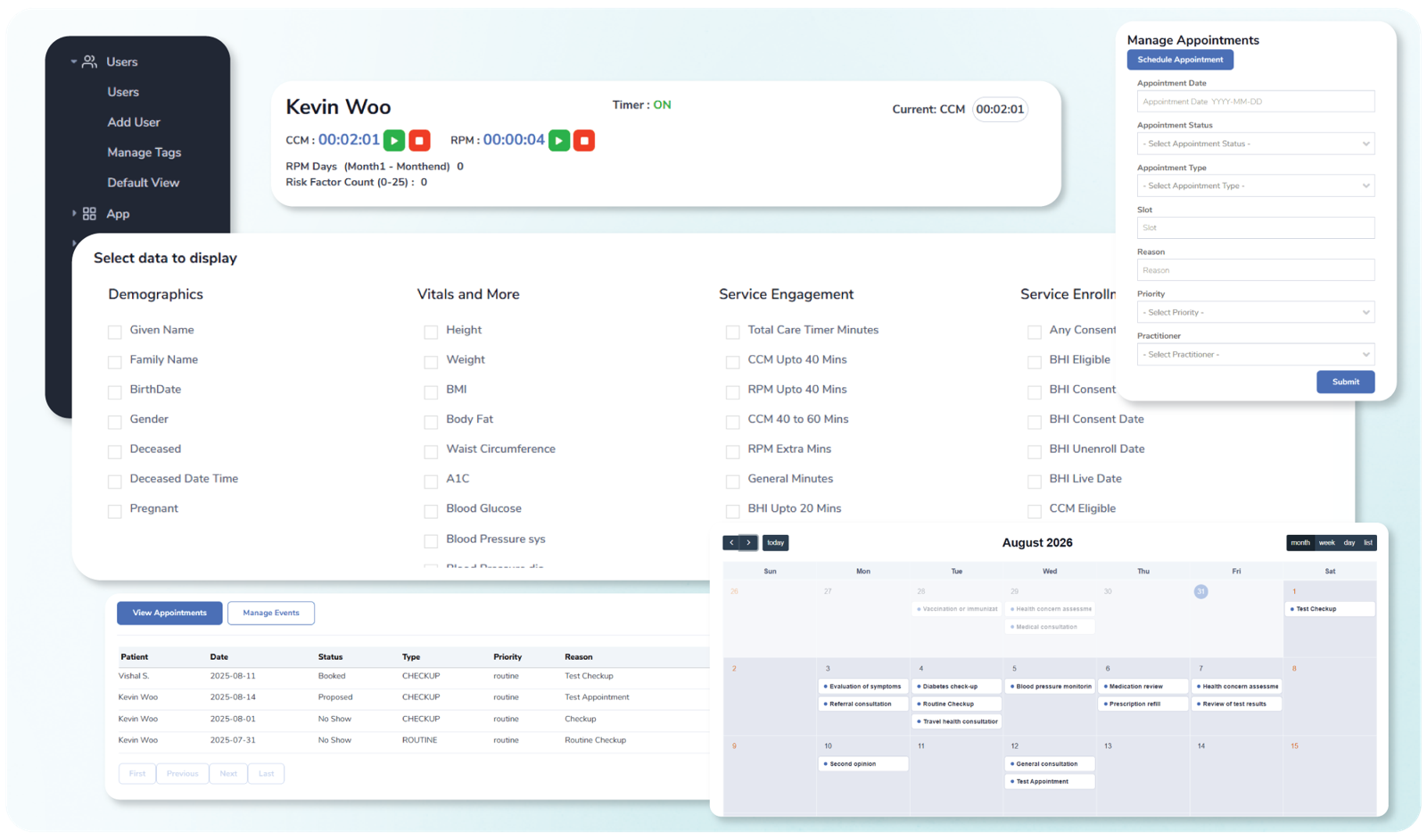Stop the CCM timer with red stop button
Viewport: 1427px width, 840px height.
(x=419, y=140)
